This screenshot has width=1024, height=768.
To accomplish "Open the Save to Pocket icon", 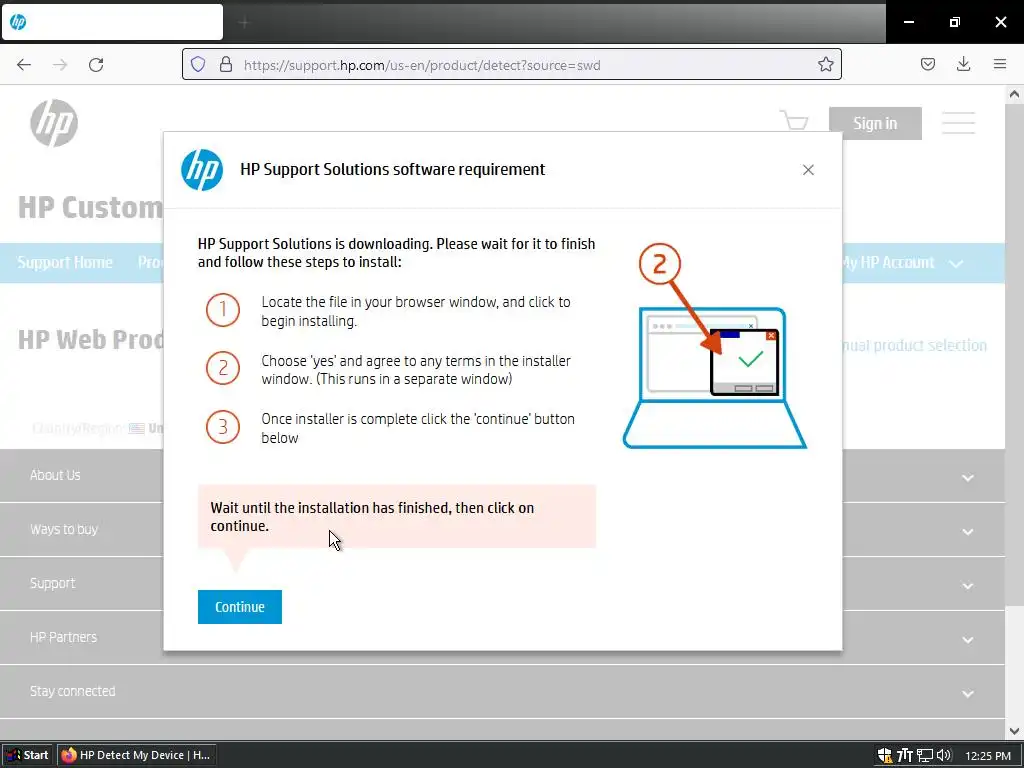I will pos(927,64).
